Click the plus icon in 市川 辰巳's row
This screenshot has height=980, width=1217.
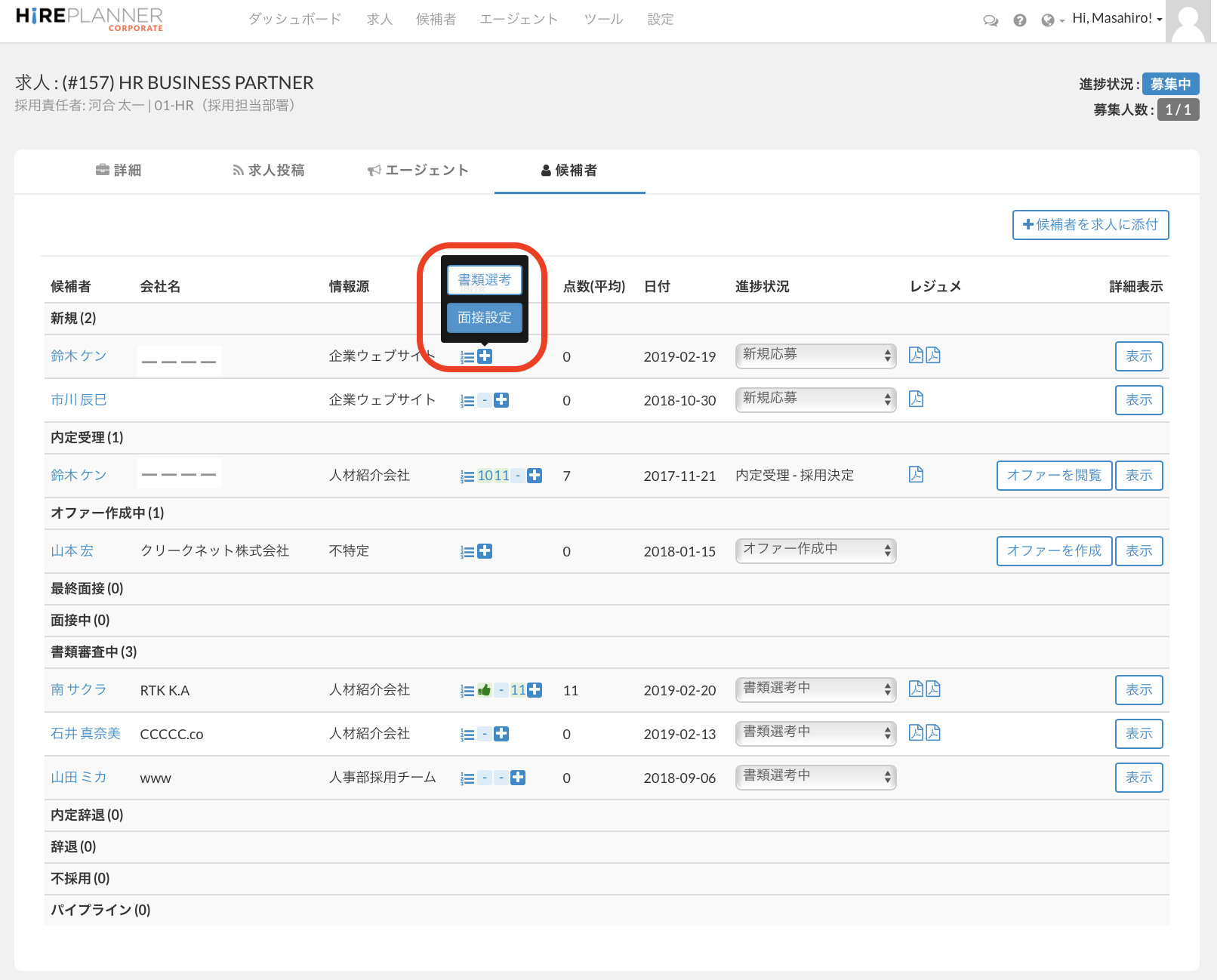[x=501, y=400]
